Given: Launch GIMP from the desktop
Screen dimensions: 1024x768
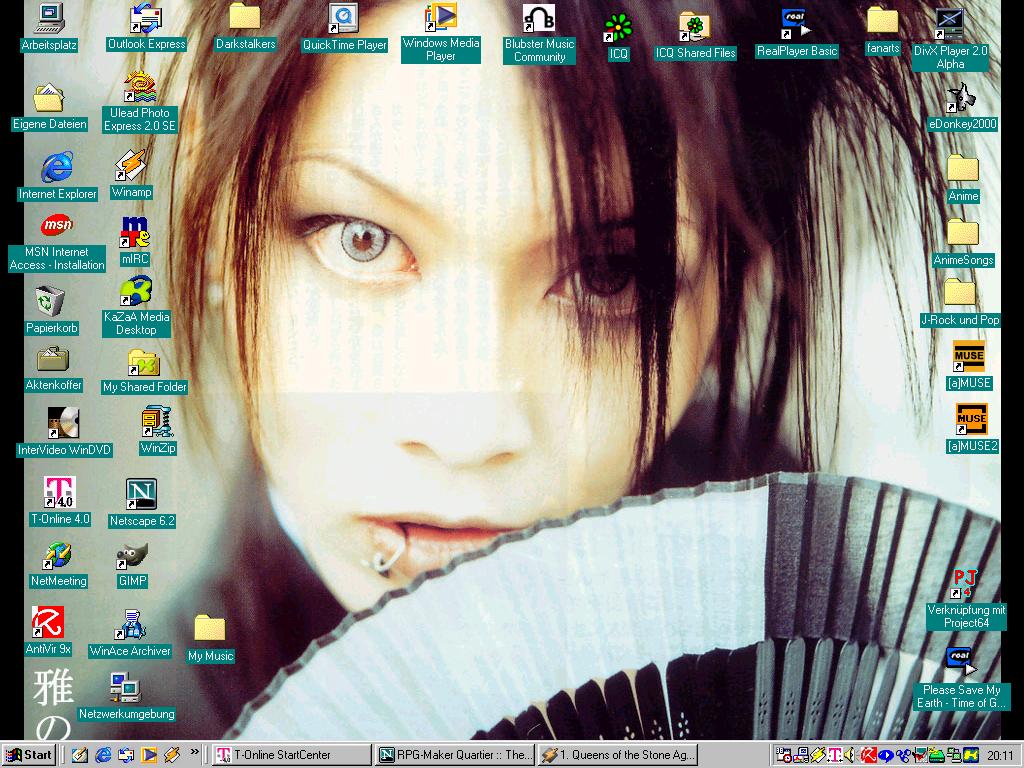Looking at the screenshot, I should pyautogui.click(x=133, y=566).
